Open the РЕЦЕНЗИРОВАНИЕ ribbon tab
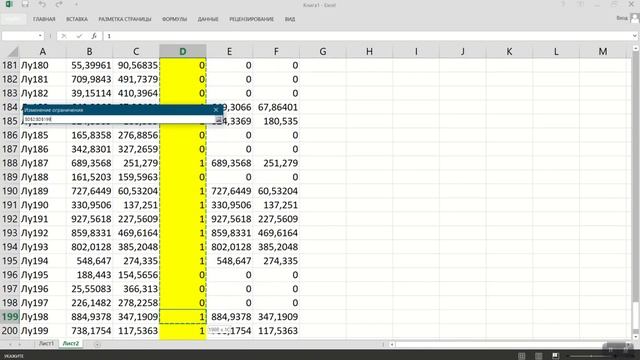 point(251,19)
